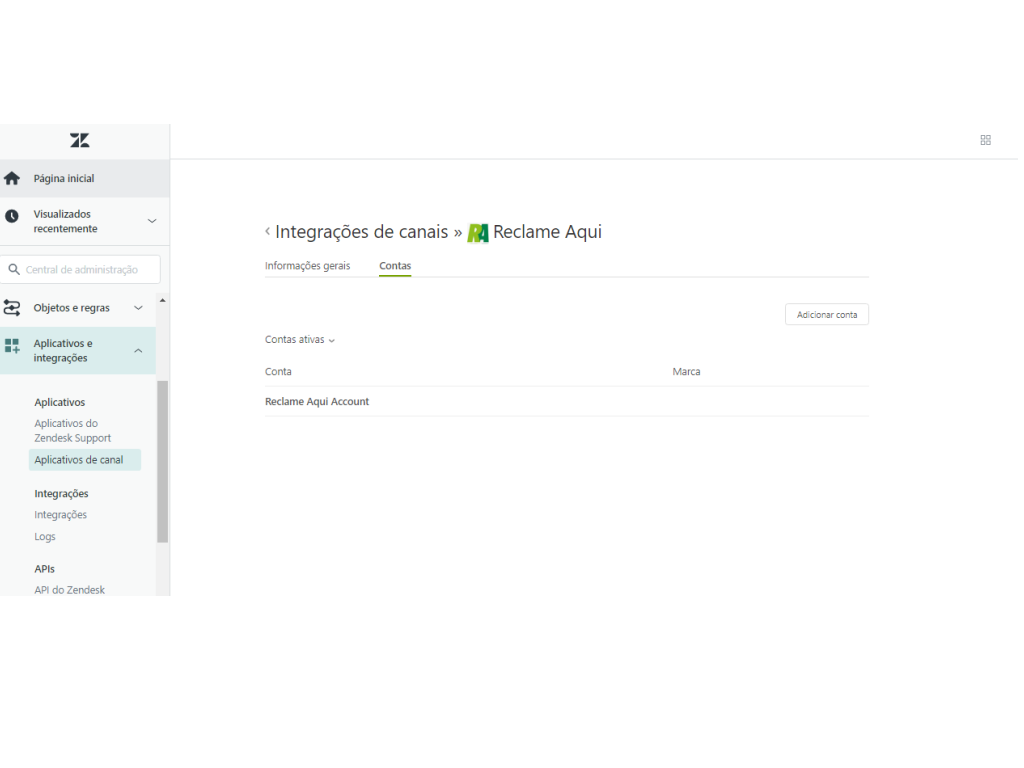The height and width of the screenshot is (768, 1024).
Task: Open the Reclame Aqui Account entry
Action: tap(317, 402)
